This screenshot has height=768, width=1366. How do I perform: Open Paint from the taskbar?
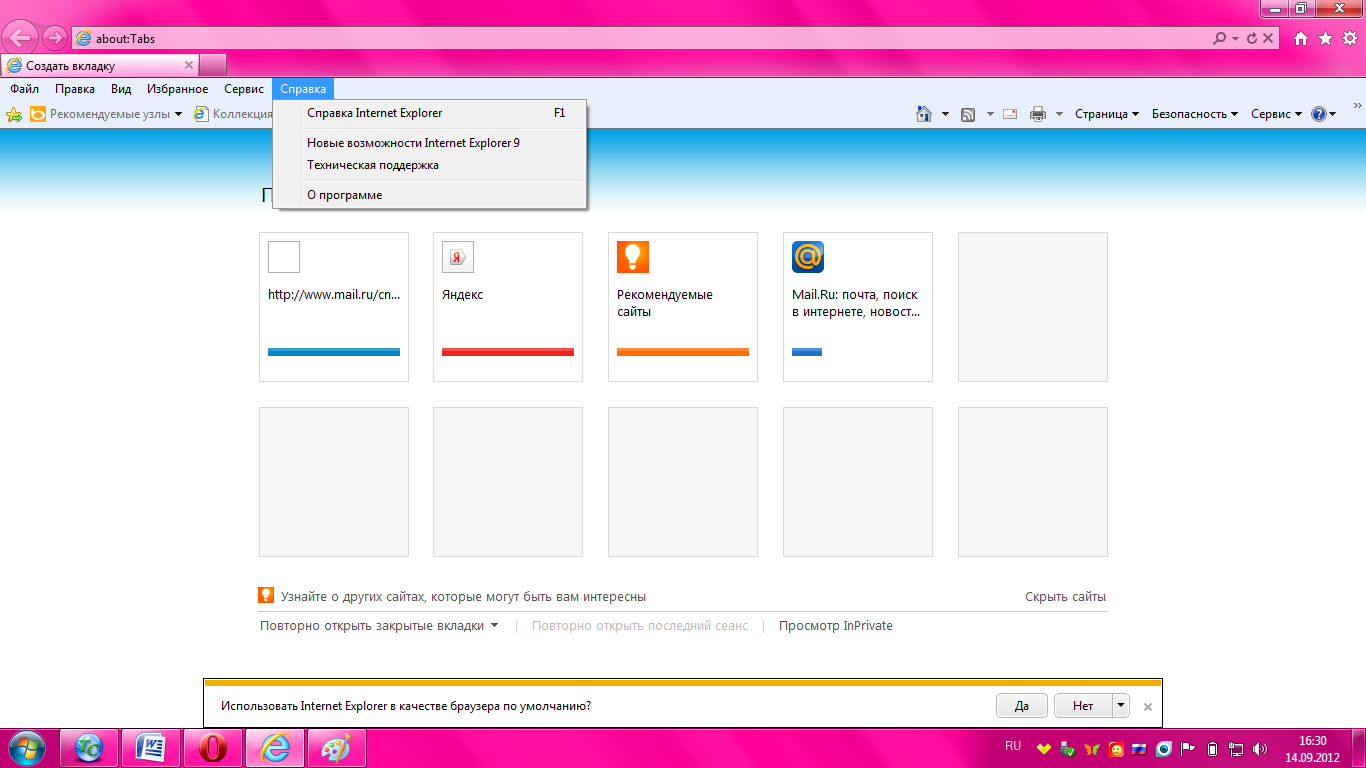click(337, 747)
